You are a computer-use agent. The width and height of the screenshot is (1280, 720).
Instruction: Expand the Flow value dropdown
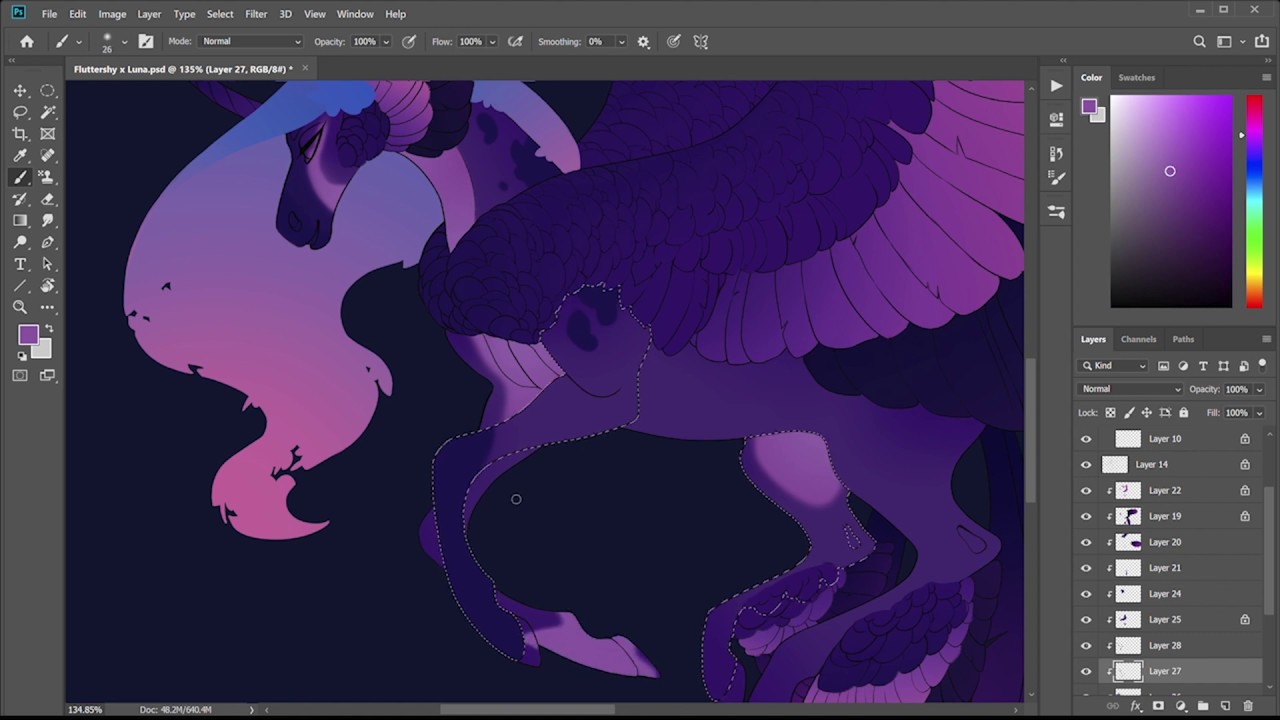click(492, 42)
